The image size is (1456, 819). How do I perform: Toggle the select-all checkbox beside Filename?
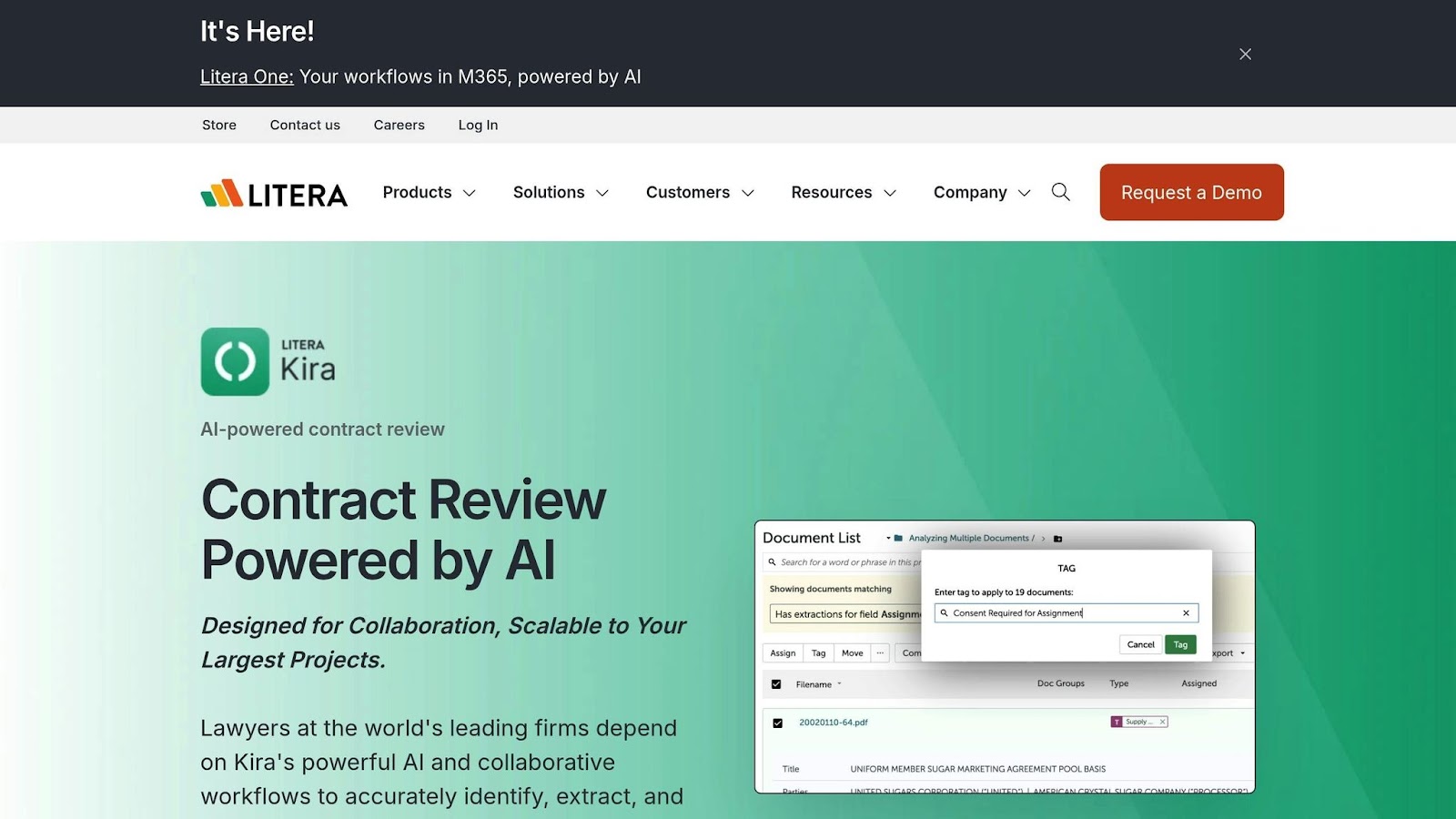coord(776,684)
